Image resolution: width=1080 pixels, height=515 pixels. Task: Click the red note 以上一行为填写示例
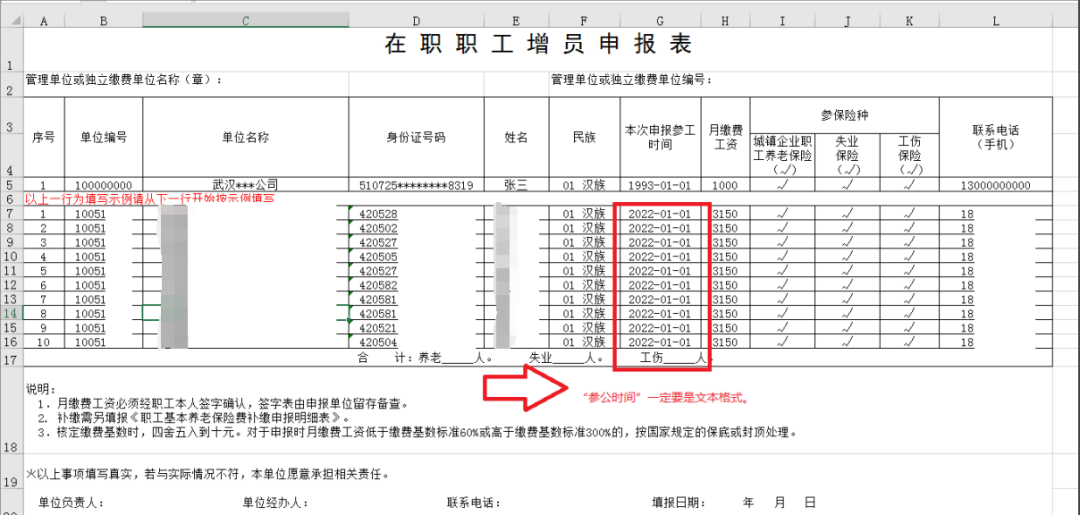149,199
